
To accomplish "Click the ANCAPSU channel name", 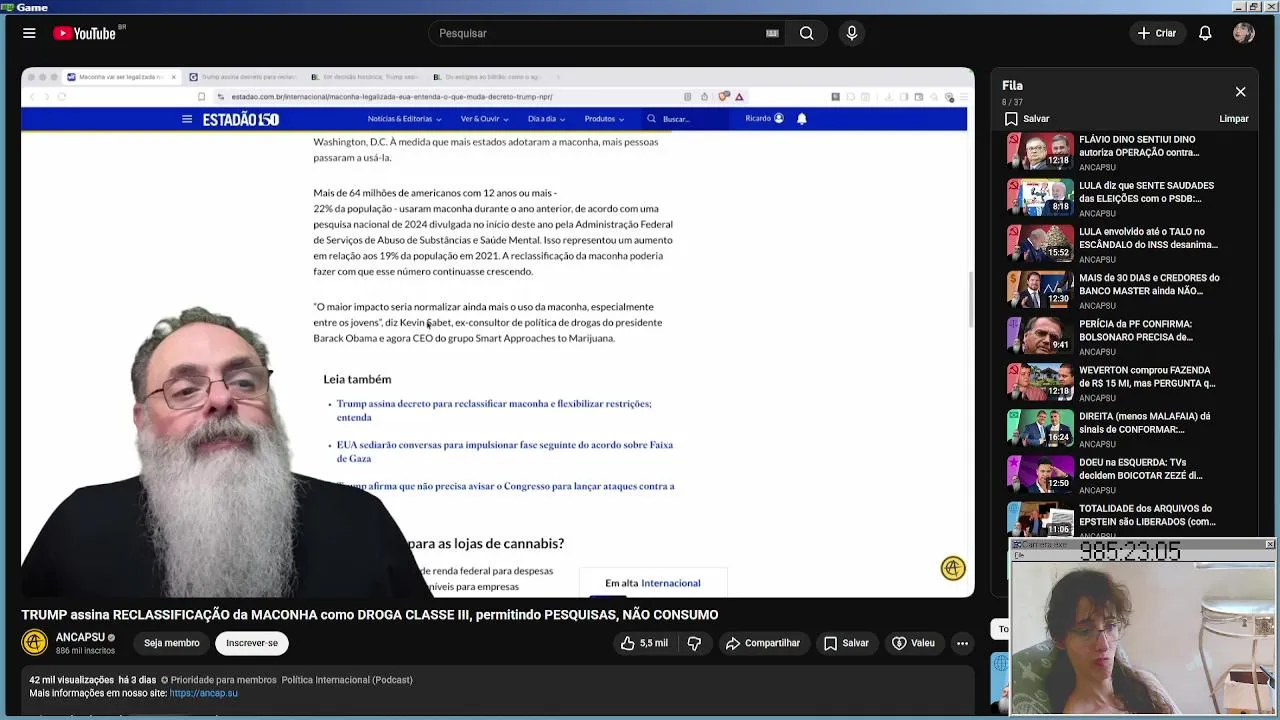I will pos(80,637).
